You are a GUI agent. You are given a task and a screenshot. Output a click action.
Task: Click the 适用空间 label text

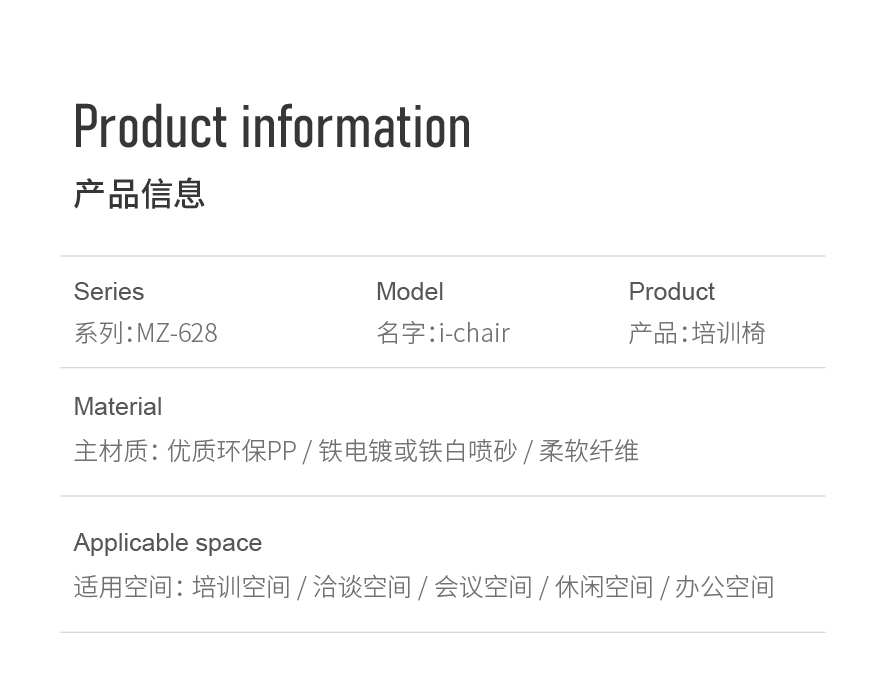[123, 587]
